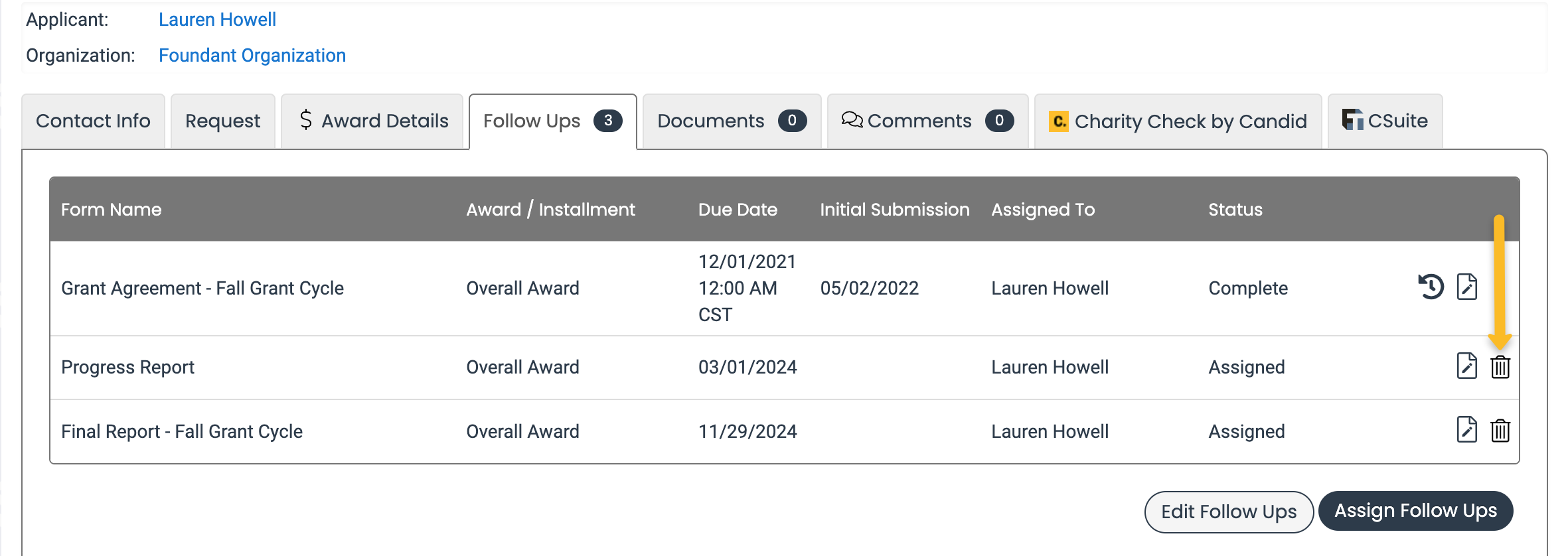Open the Foundant Organization link
The height and width of the screenshot is (556, 1568).
252,55
